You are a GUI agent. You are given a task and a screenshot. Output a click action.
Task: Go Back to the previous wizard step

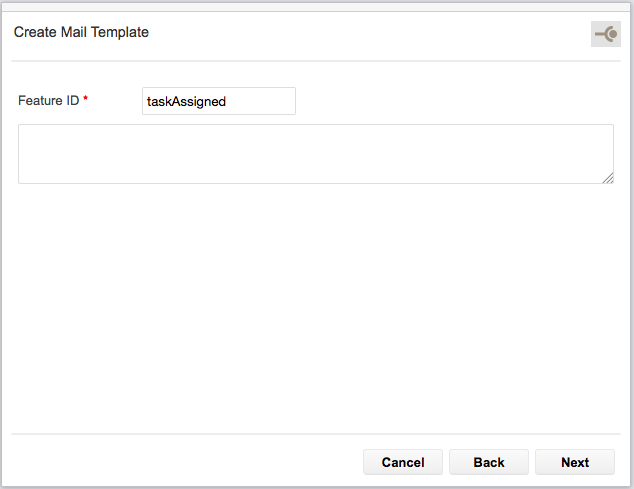pos(489,462)
